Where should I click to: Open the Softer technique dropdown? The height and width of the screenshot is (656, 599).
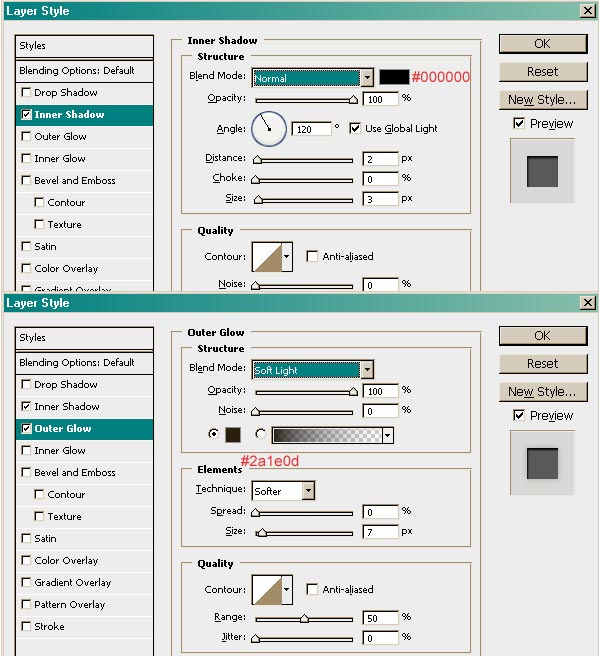click(308, 490)
